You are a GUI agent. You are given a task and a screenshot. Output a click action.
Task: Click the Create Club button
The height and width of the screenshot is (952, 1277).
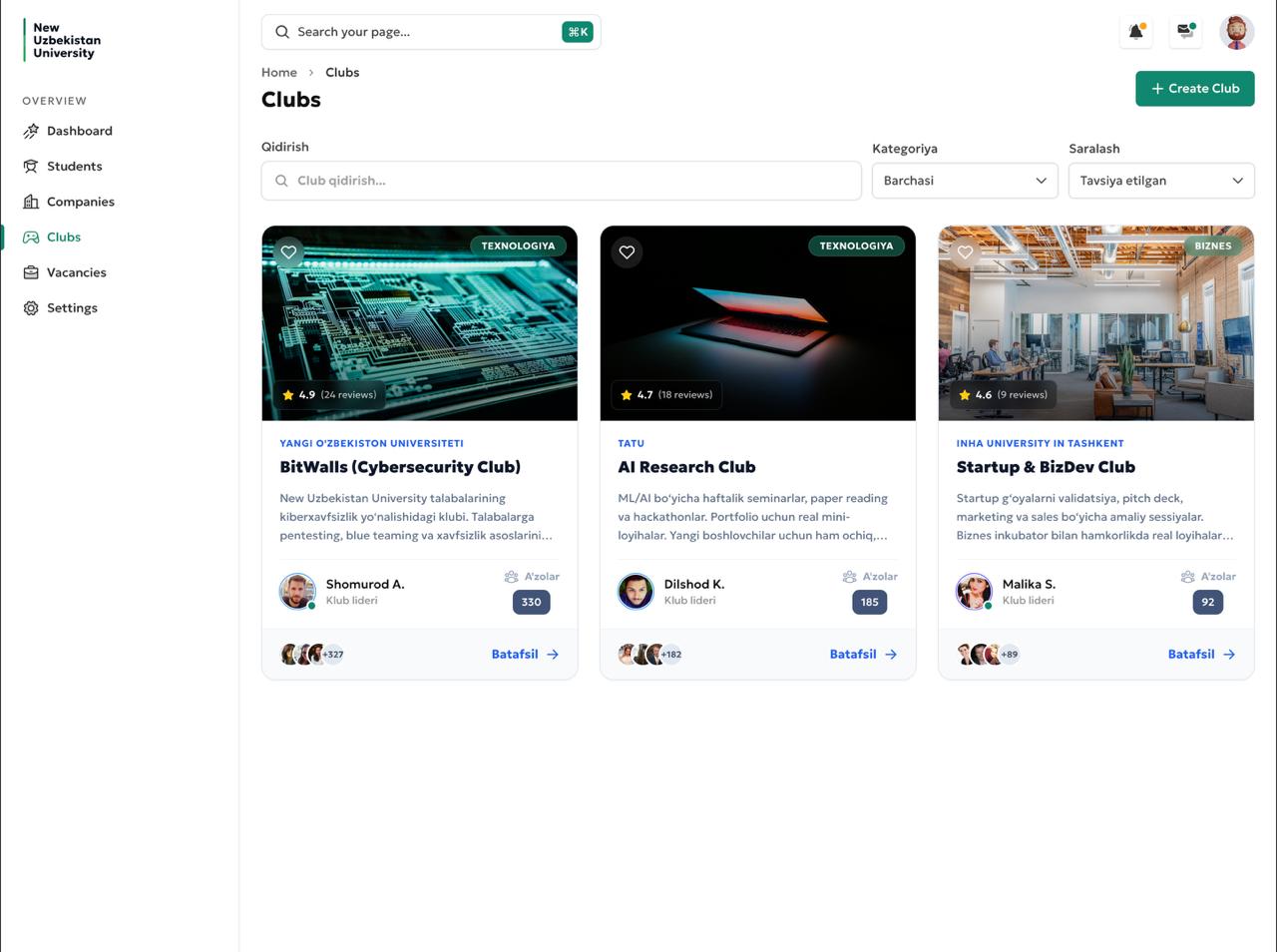(x=1194, y=89)
